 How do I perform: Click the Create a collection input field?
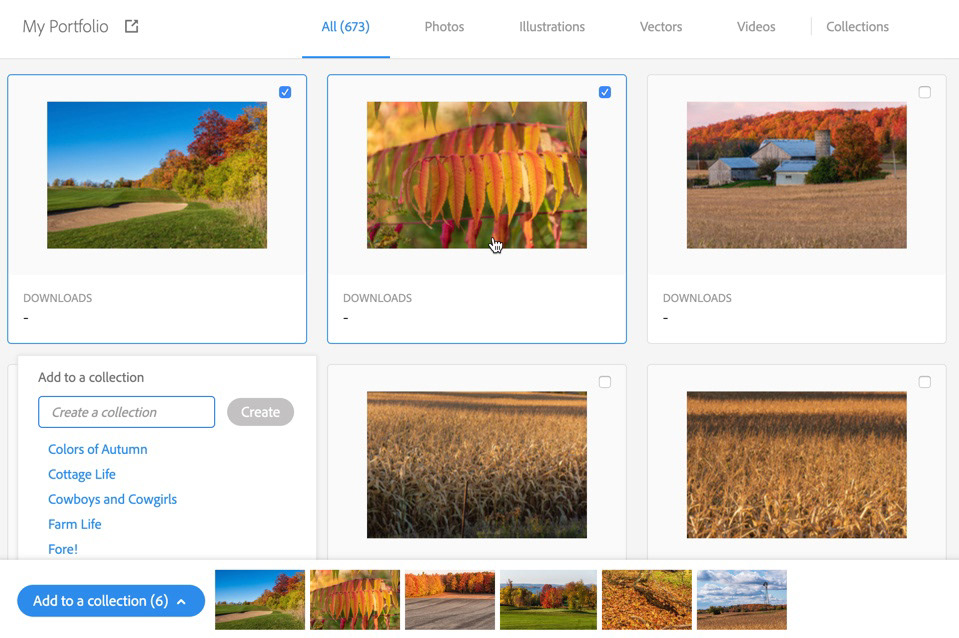[x=127, y=412]
